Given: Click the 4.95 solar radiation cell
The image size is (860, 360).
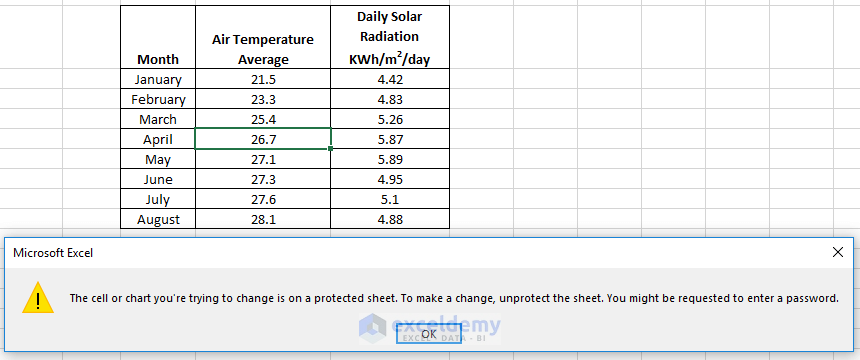Looking at the screenshot, I should [390, 179].
